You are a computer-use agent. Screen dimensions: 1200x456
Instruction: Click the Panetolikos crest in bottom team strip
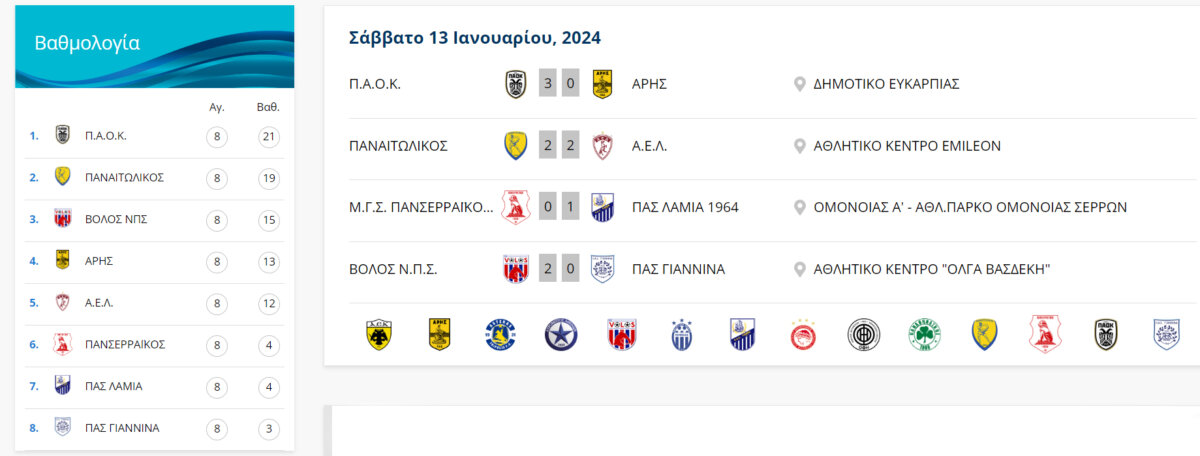985,334
